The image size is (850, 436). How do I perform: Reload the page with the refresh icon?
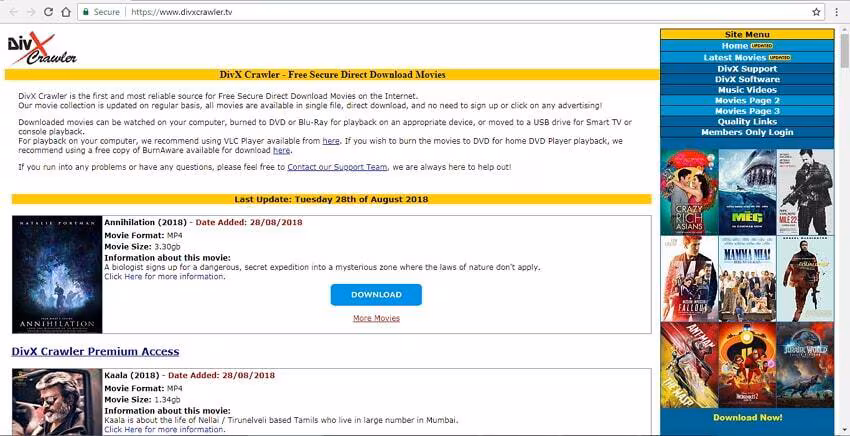(x=48, y=12)
